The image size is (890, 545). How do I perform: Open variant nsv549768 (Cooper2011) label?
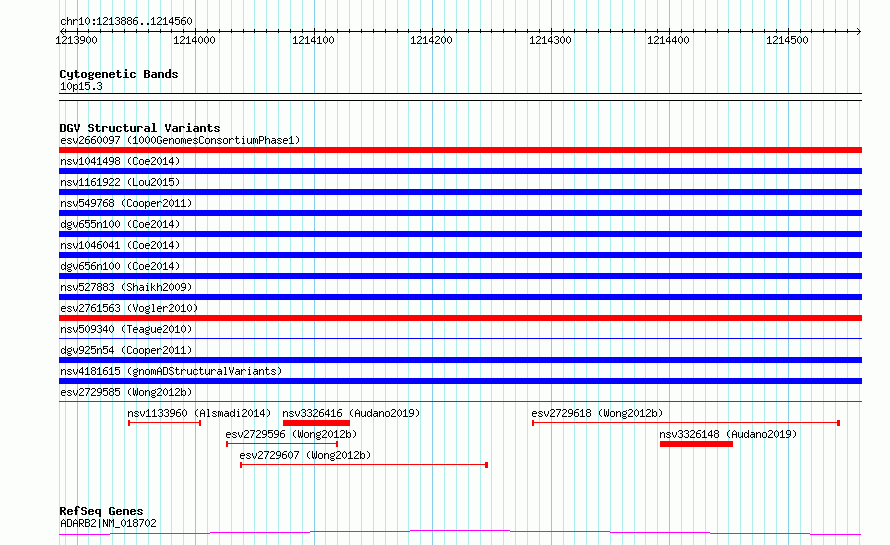coord(126,203)
